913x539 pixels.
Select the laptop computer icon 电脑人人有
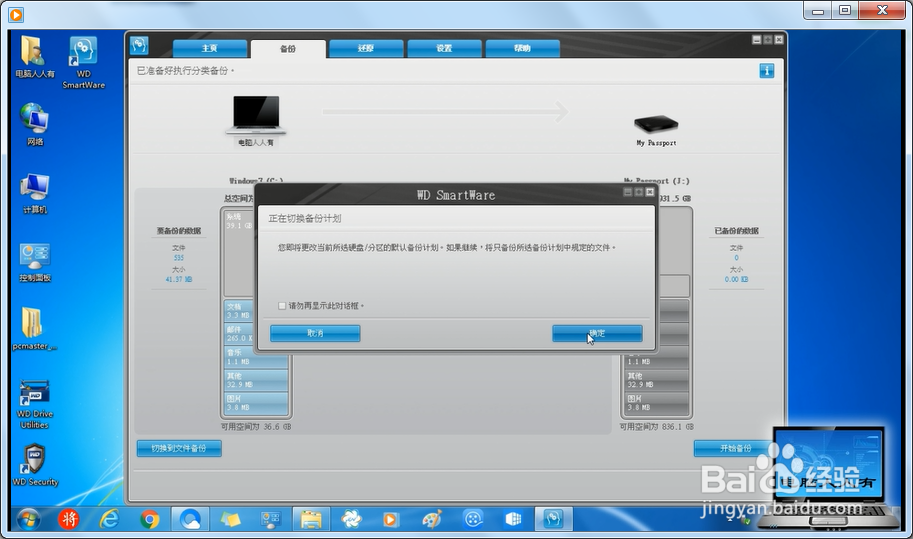[x=256, y=121]
